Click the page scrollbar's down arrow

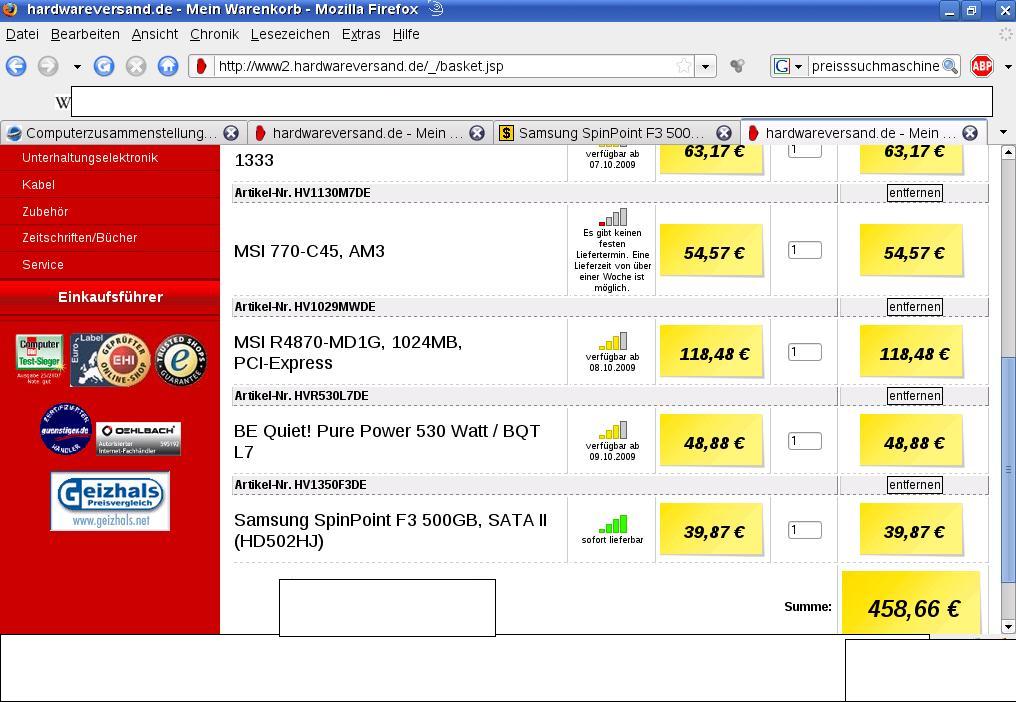(x=1008, y=626)
